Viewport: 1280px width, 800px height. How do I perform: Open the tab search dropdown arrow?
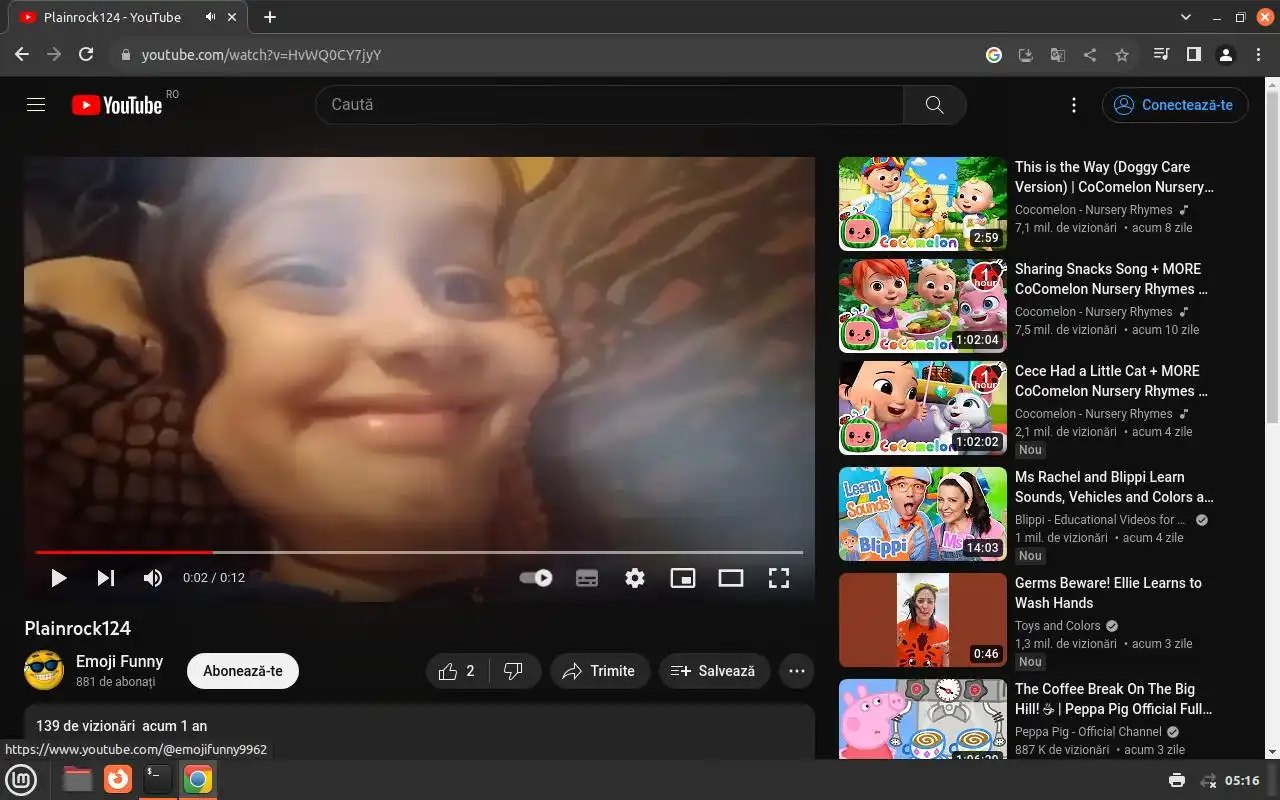1186,17
